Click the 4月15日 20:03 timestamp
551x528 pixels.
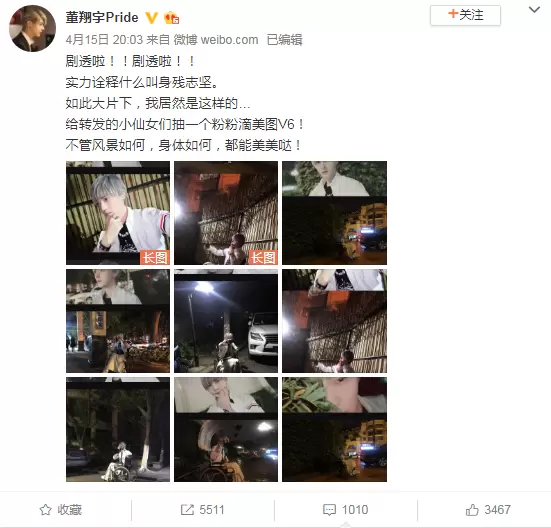[x=104, y=40]
